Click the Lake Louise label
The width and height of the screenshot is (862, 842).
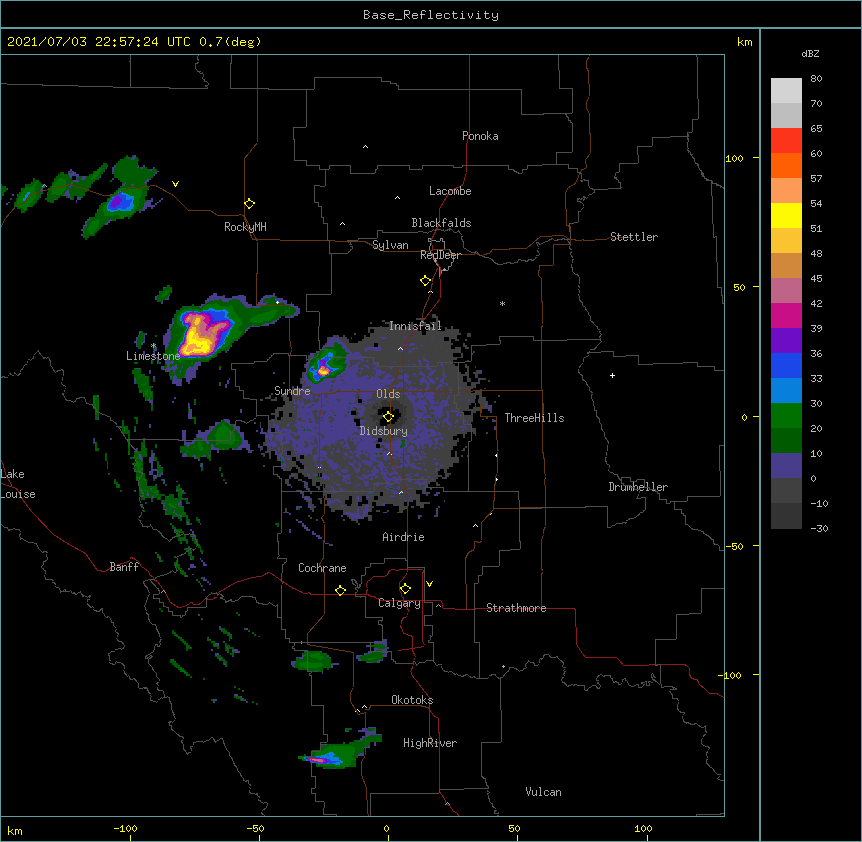click(x=18, y=484)
